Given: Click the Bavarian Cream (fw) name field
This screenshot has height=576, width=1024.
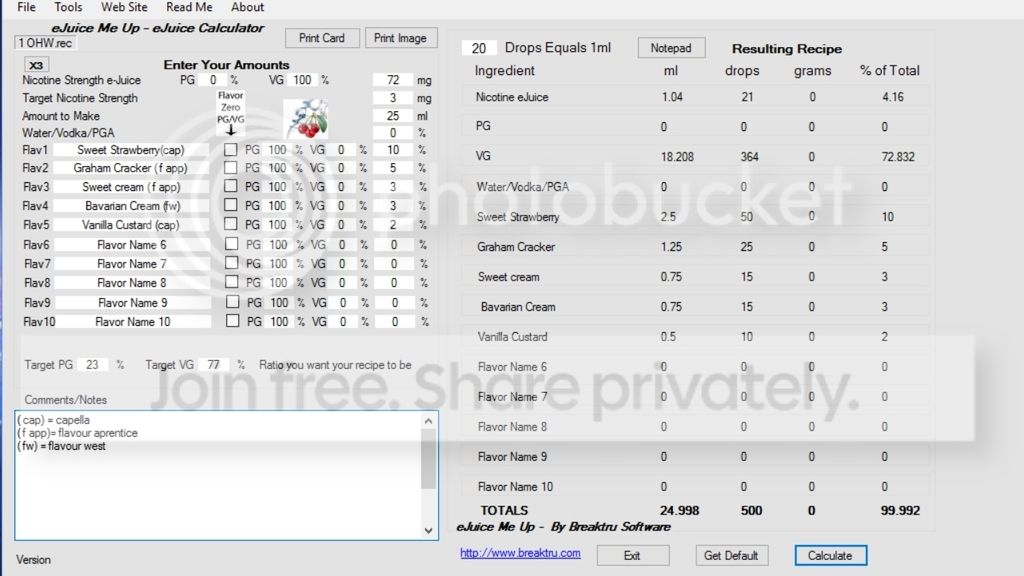Looking at the screenshot, I should pyautogui.click(x=131, y=206).
